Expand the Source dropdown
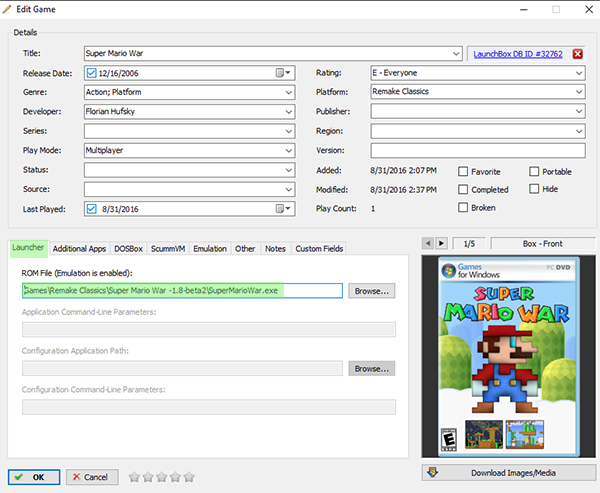Viewport: 600px width, 493px height. pos(289,189)
